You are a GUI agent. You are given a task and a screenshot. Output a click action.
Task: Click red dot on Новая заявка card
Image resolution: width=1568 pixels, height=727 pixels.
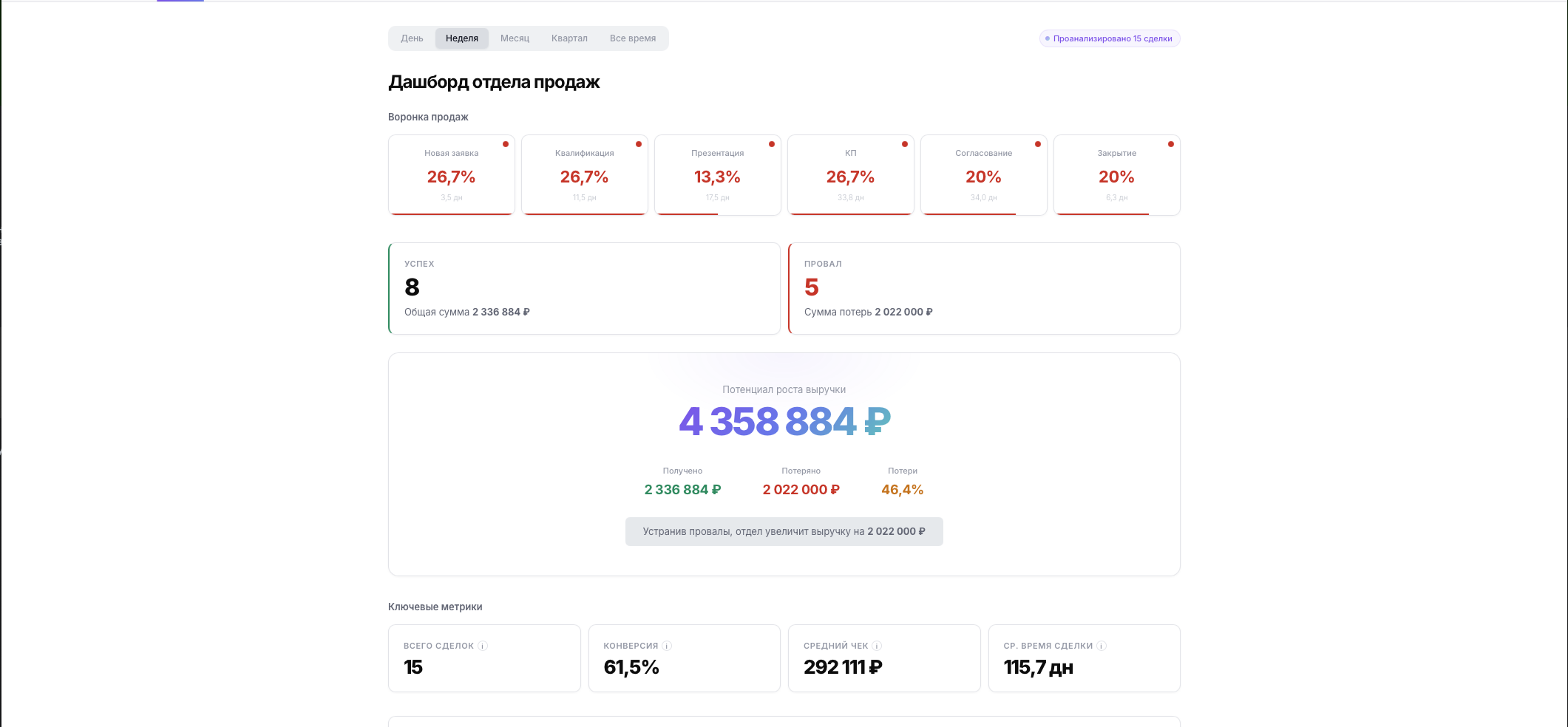point(506,144)
